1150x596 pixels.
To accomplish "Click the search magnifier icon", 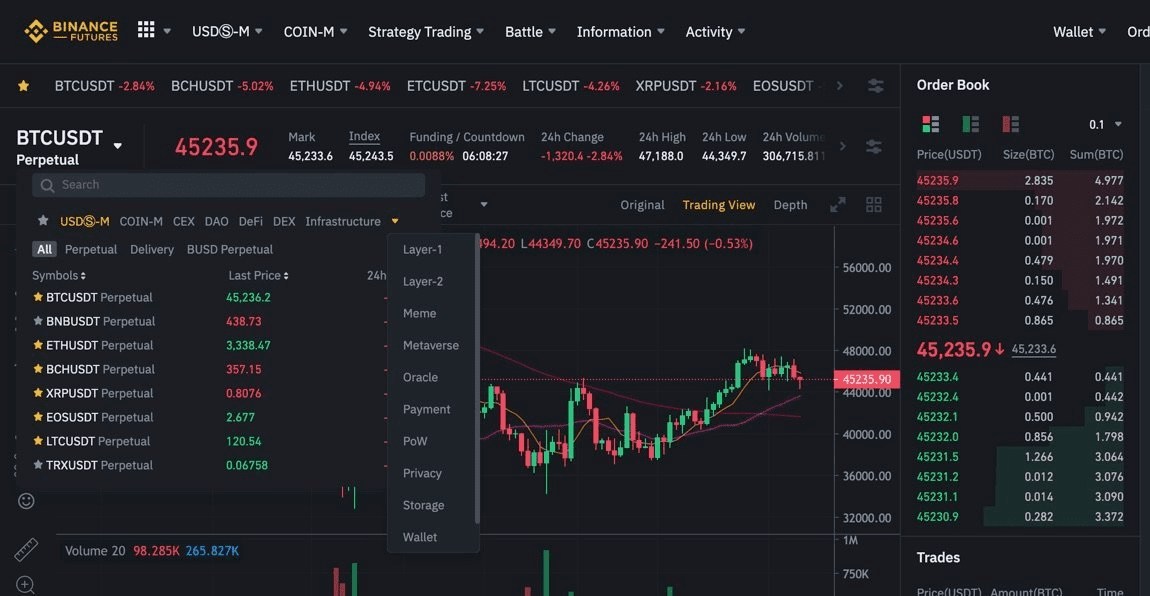I will coord(48,185).
